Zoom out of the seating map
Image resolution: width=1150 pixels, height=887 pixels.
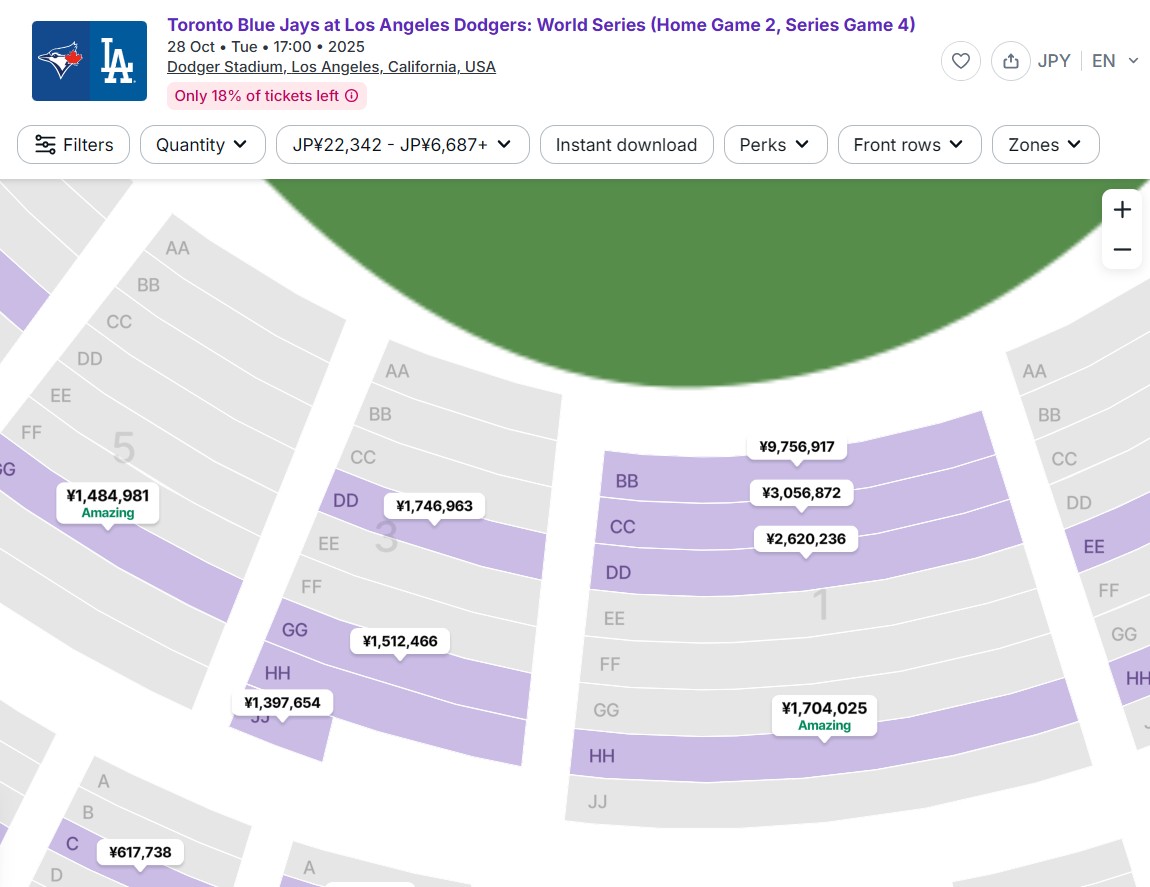coord(1122,249)
